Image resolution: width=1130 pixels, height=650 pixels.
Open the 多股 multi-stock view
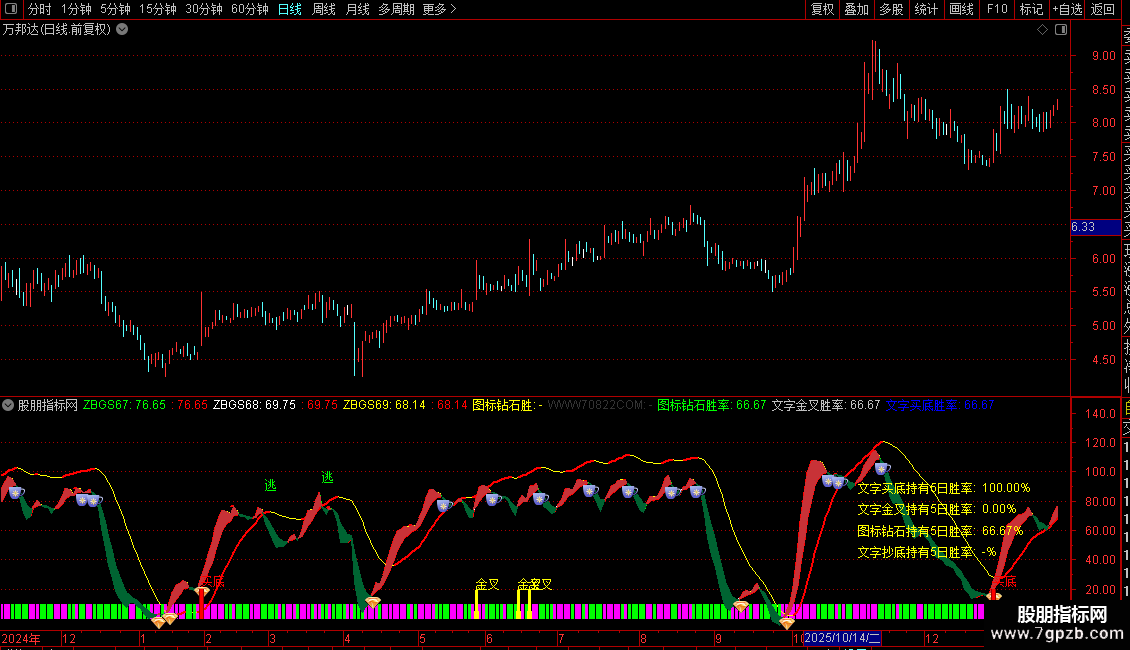click(x=891, y=9)
